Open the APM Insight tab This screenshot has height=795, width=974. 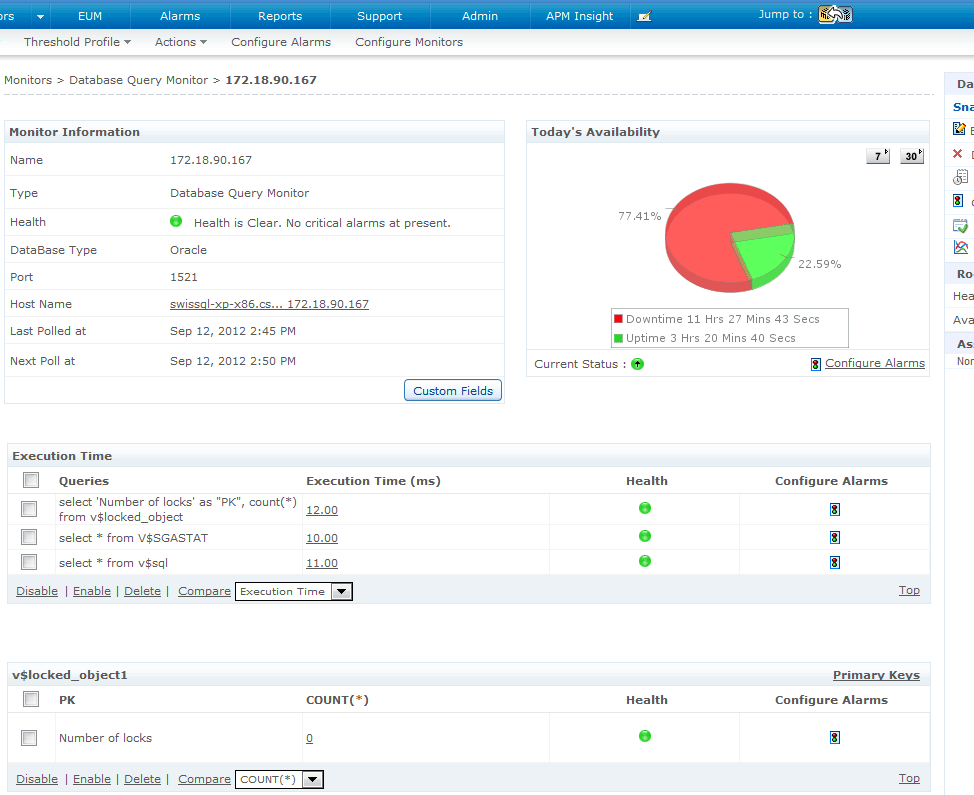coord(580,16)
